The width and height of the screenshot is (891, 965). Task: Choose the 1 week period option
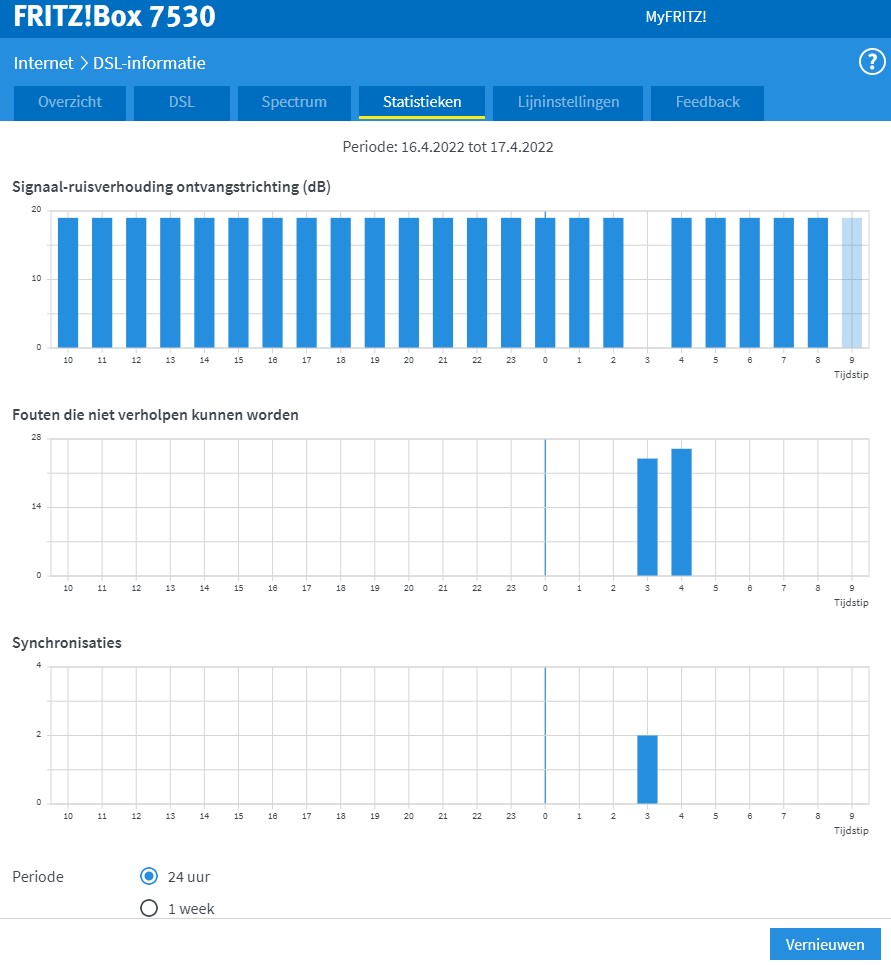point(149,909)
